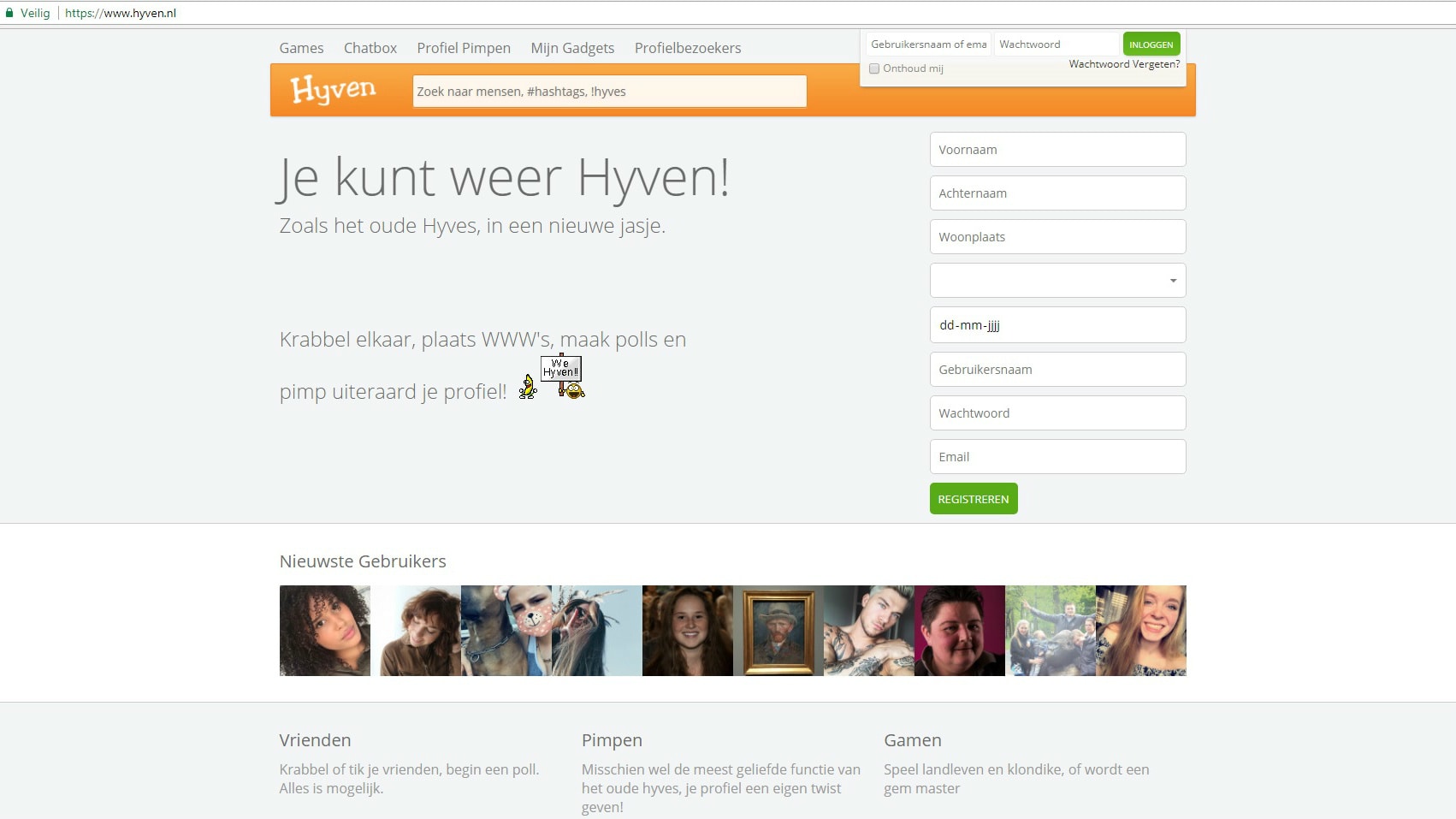Click the login 'Gebruikersnaam of email' field
The image size is (1456, 819).
(929, 44)
